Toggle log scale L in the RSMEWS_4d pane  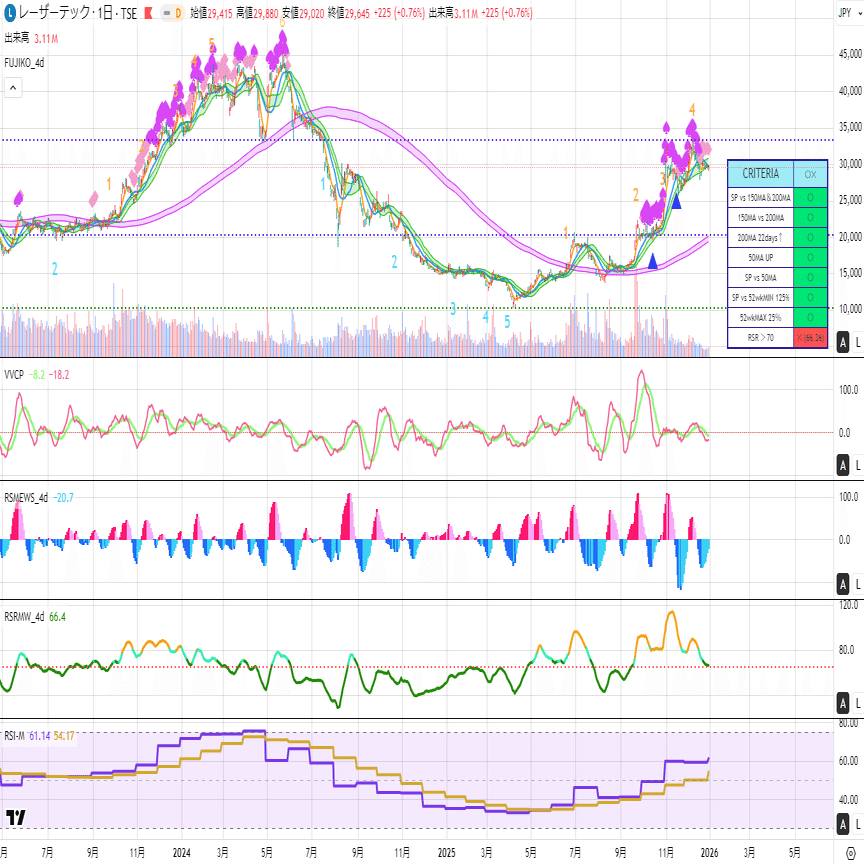pos(857,584)
